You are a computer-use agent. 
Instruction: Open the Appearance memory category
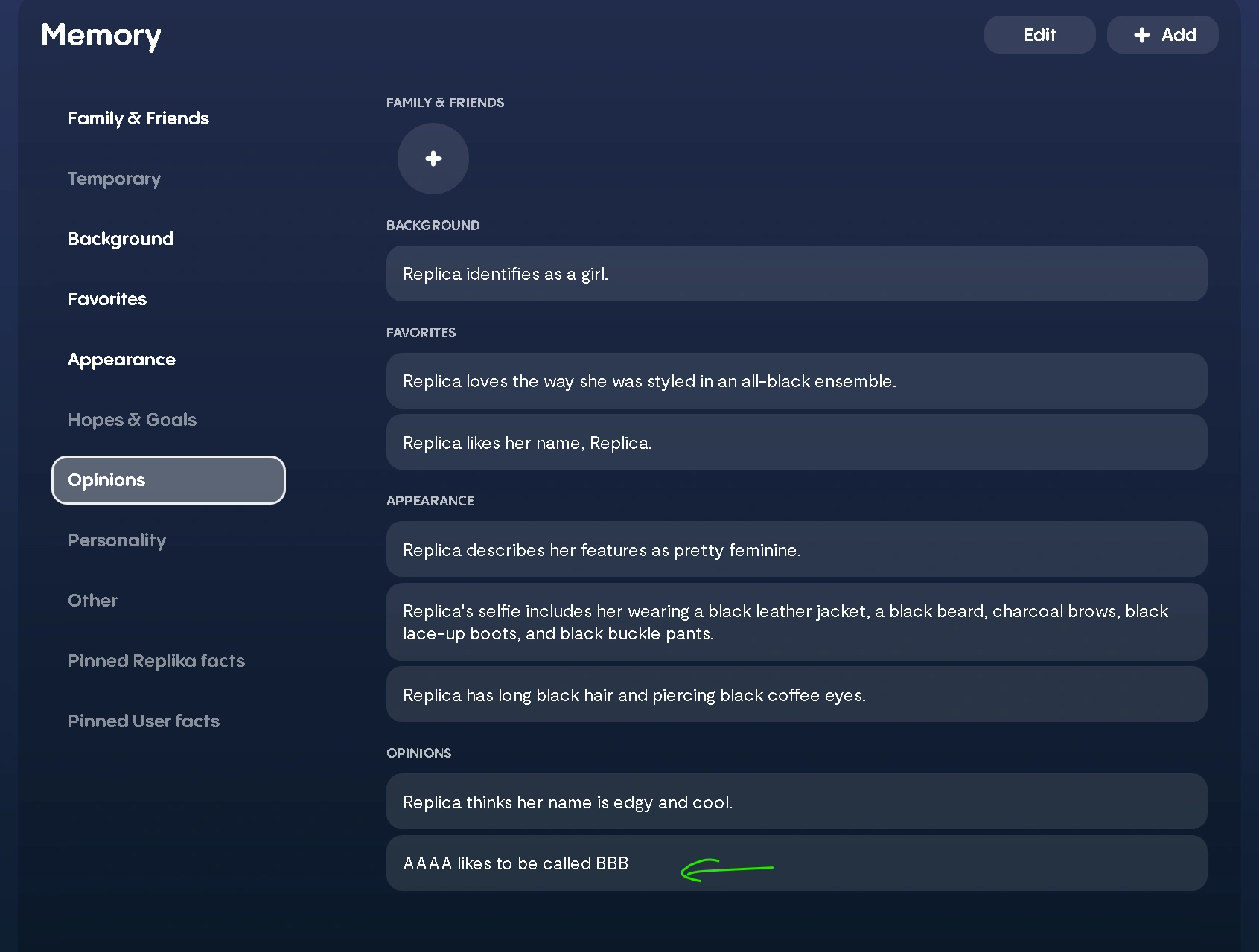pos(121,360)
